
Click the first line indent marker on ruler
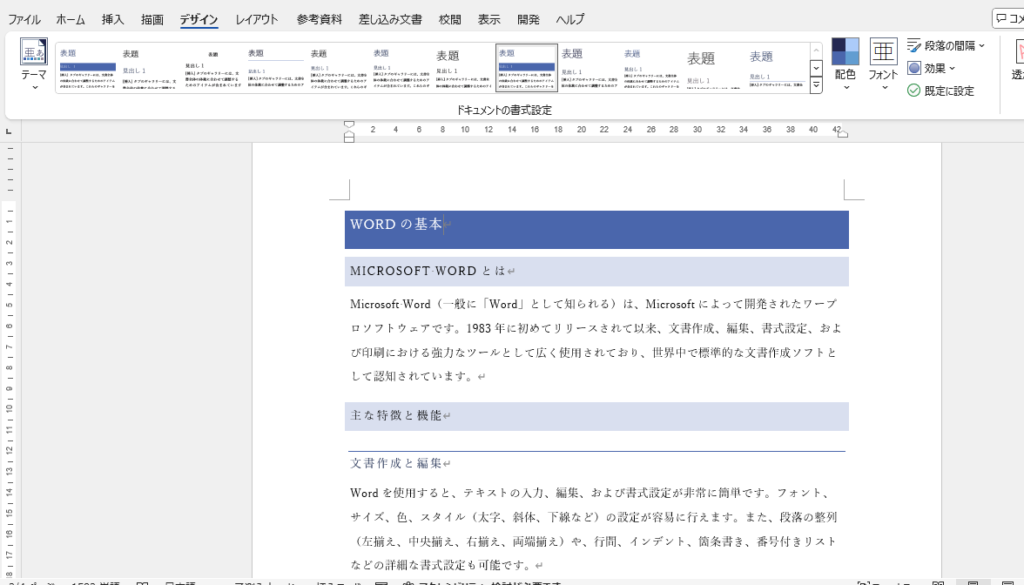[349, 124]
